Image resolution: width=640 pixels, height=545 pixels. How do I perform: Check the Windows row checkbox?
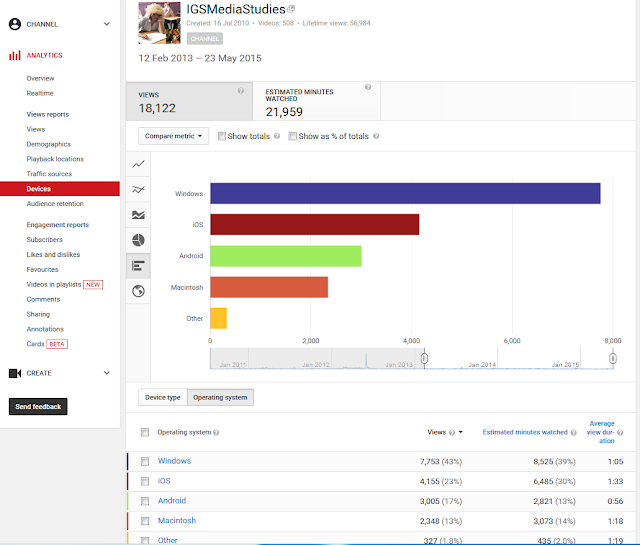pyautogui.click(x=145, y=461)
